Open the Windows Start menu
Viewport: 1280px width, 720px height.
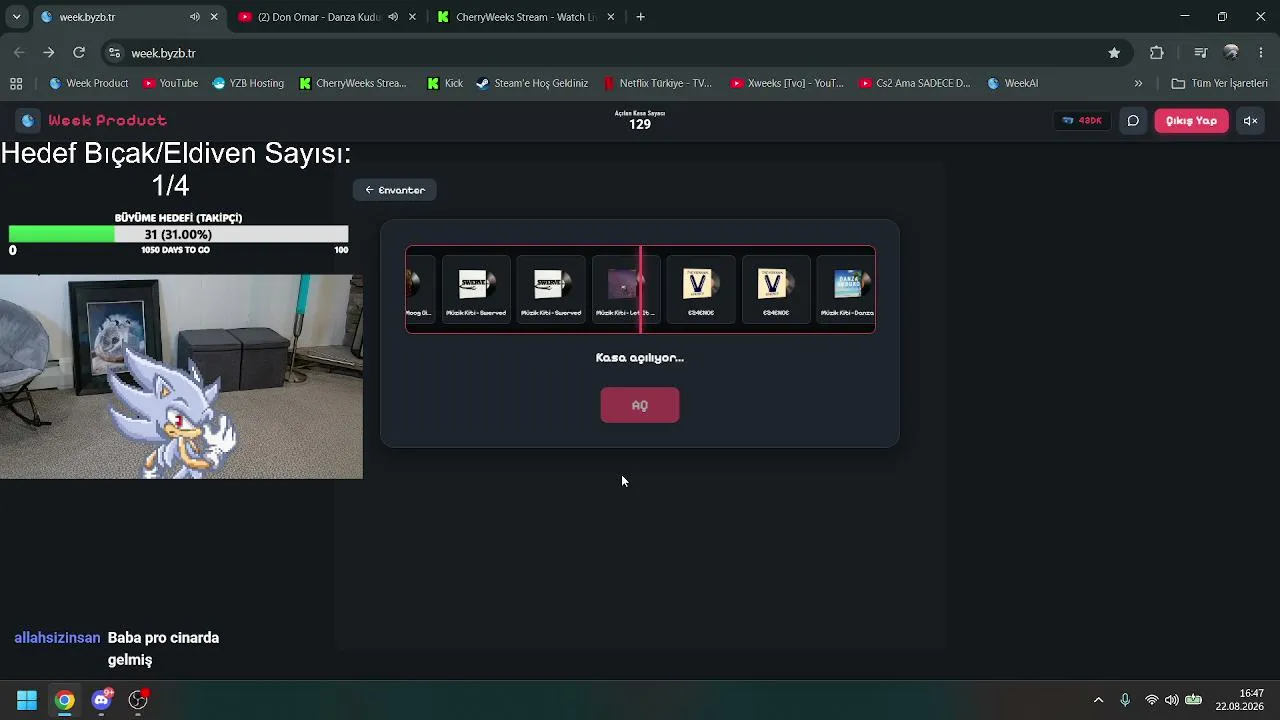(27, 700)
